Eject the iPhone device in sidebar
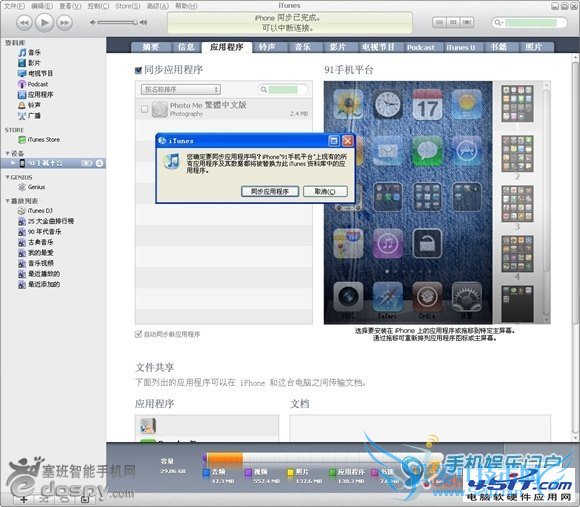 point(100,163)
